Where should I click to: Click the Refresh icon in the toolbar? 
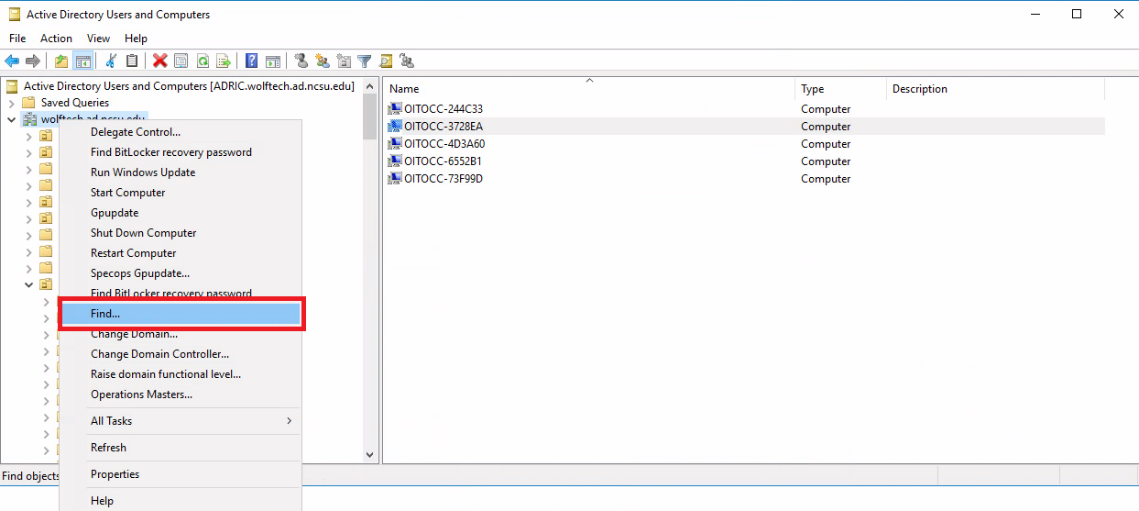tap(203, 61)
